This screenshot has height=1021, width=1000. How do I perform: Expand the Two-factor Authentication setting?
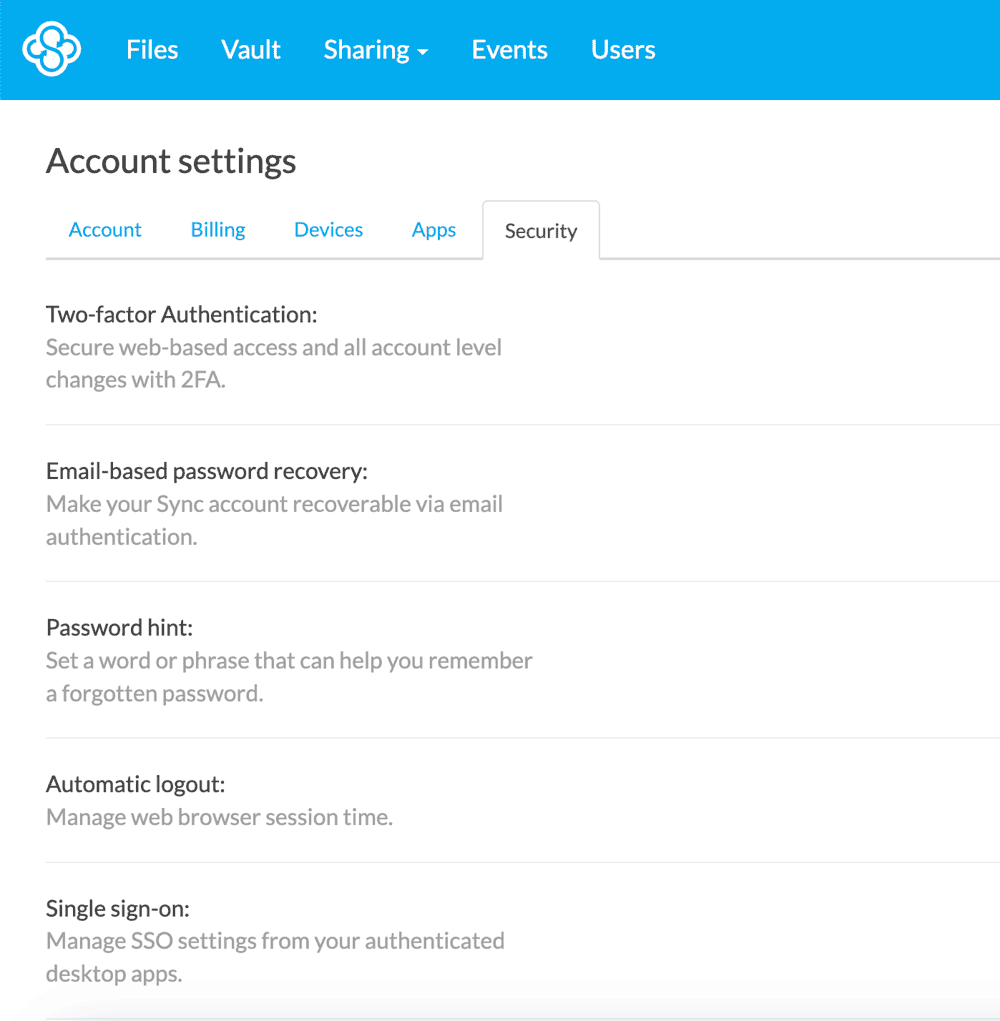click(181, 313)
